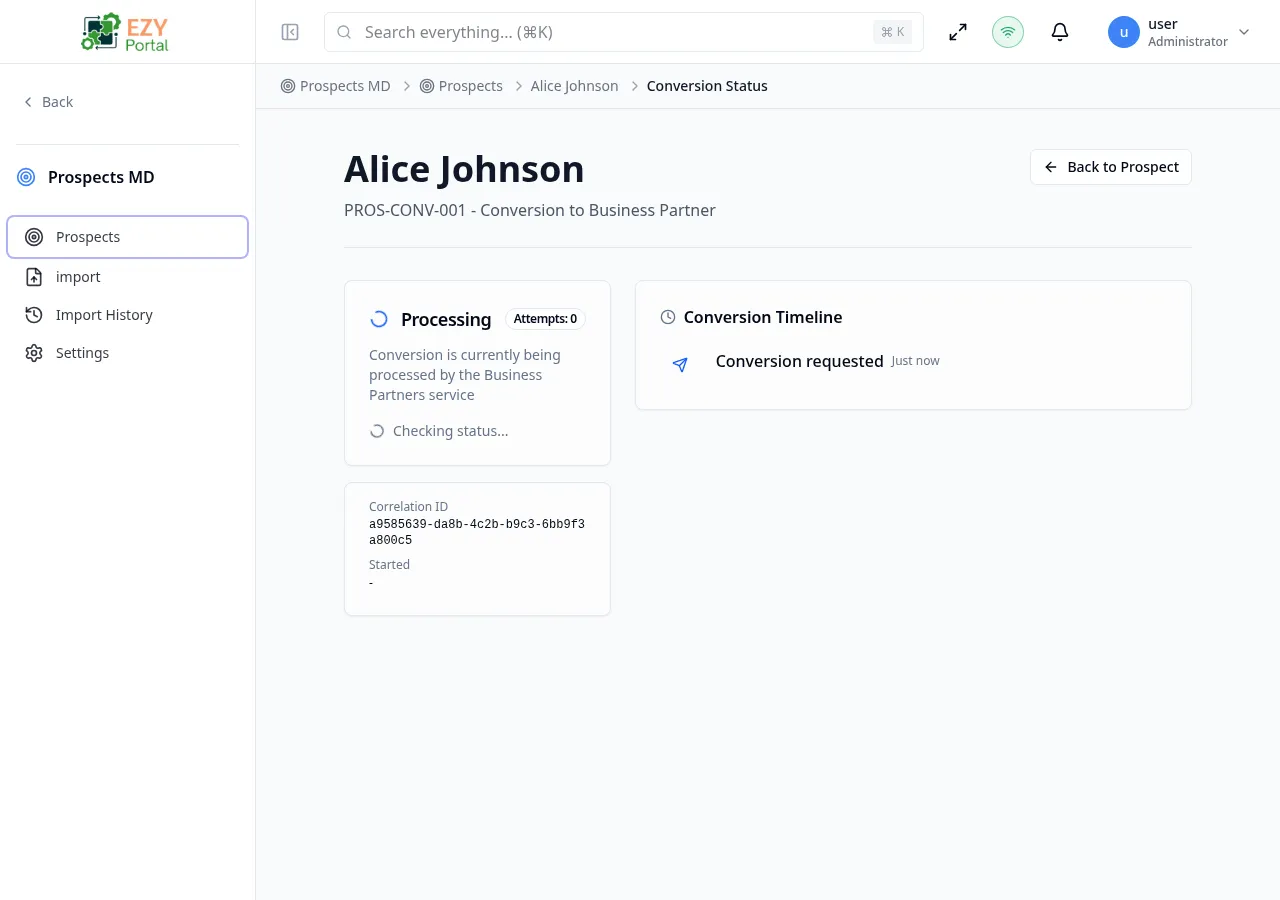Select Conversion Status in the breadcrumb trail
1280x900 pixels.
tap(707, 86)
